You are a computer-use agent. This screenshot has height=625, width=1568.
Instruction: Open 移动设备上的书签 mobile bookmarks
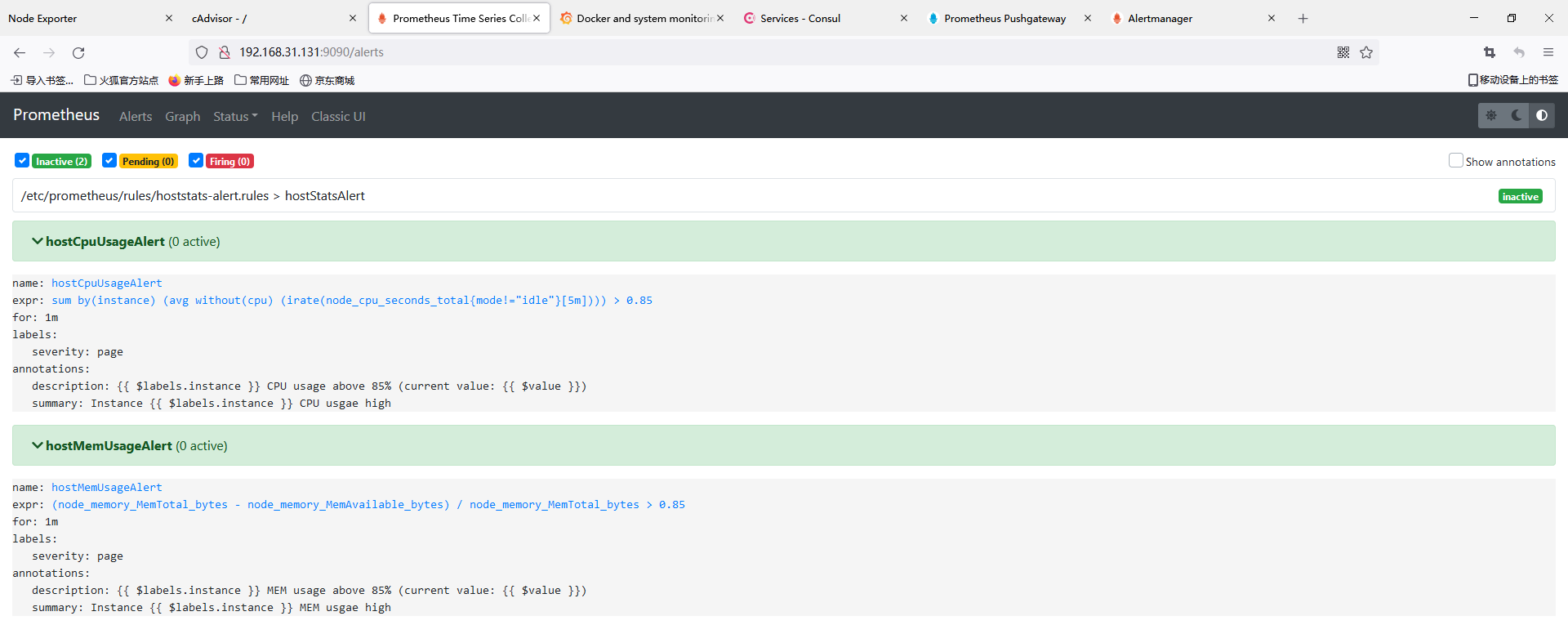click(x=1513, y=80)
